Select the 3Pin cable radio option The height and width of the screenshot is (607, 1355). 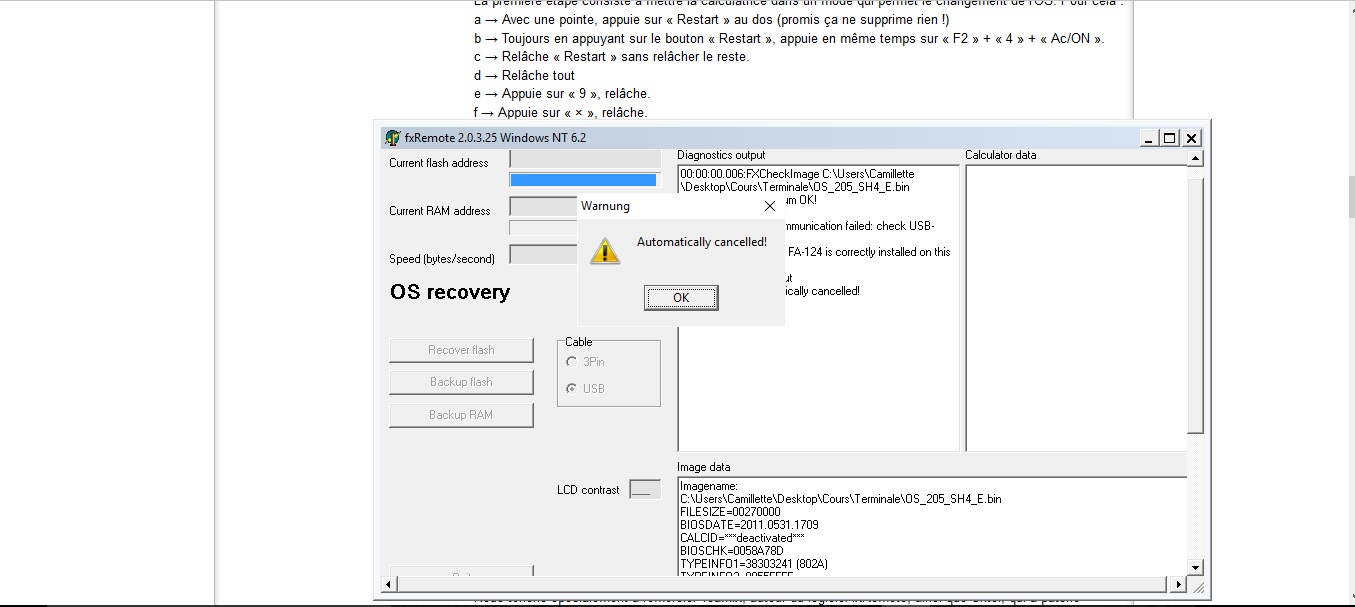click(x=571, y=362)
